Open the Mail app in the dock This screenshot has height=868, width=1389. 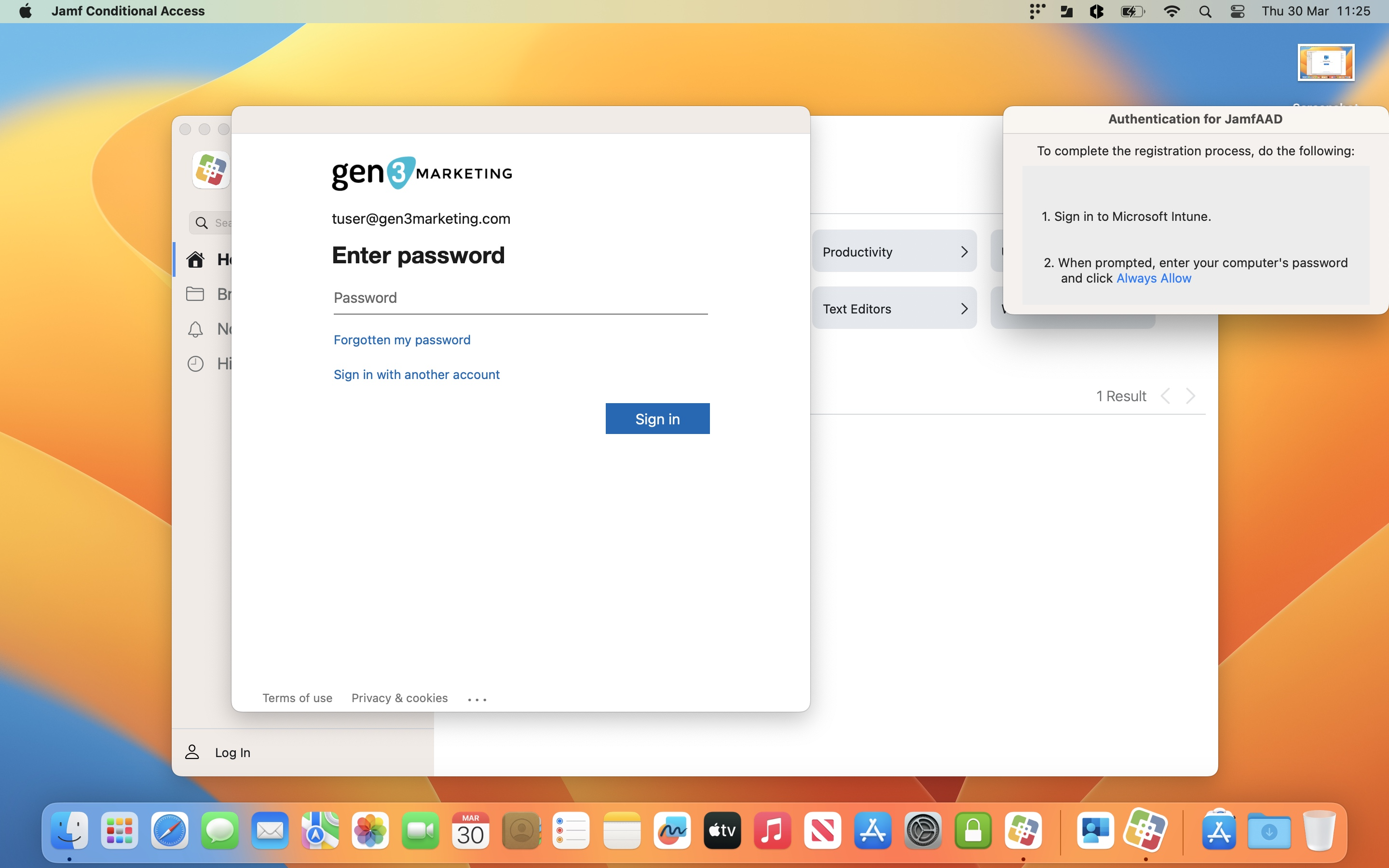point(270,830)
